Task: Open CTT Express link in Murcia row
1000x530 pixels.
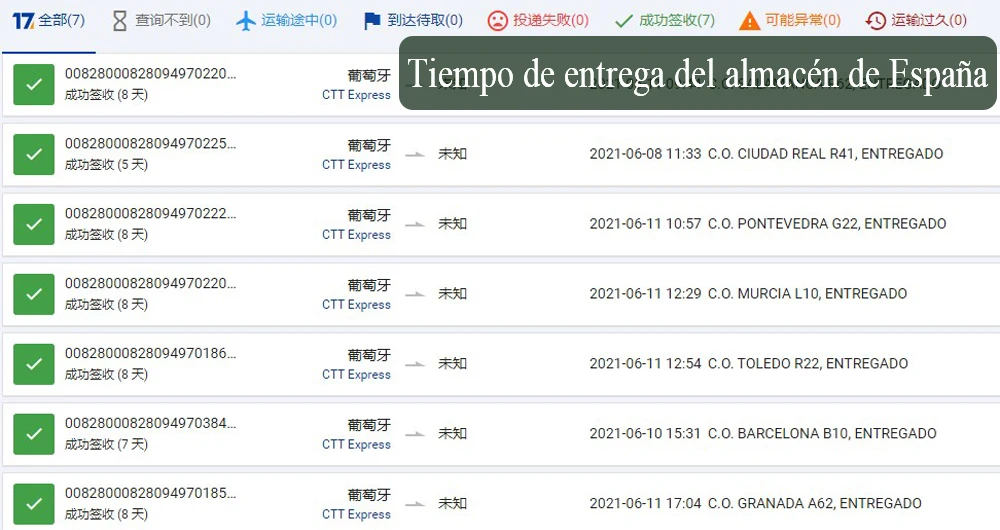Action: [357, 304]
